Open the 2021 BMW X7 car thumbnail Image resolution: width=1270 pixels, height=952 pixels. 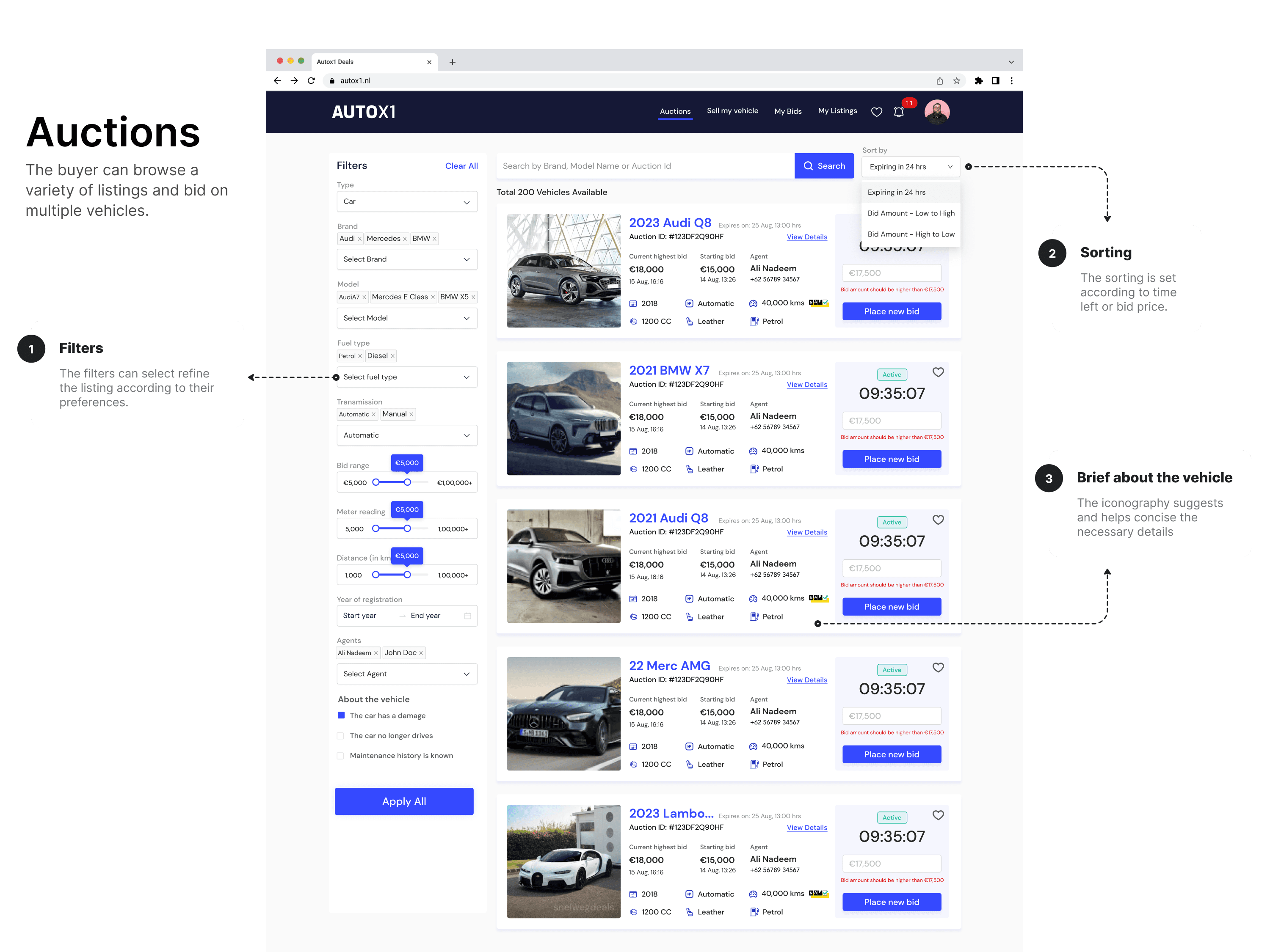click(x=564, y=418)
